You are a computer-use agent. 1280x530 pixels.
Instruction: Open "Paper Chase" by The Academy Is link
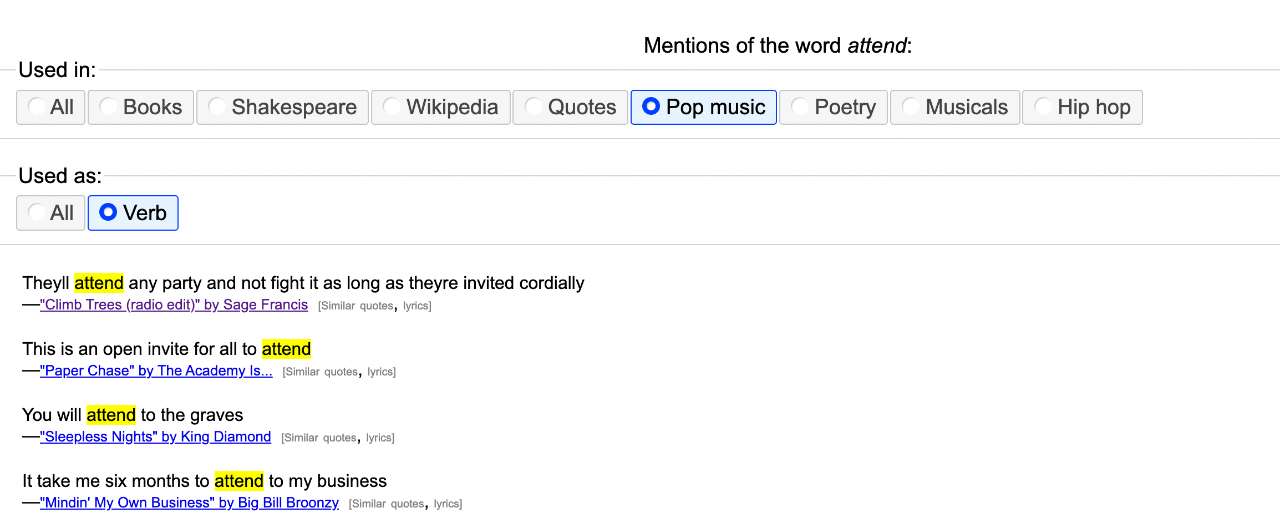pyautogui.click(x=156, y=371)
